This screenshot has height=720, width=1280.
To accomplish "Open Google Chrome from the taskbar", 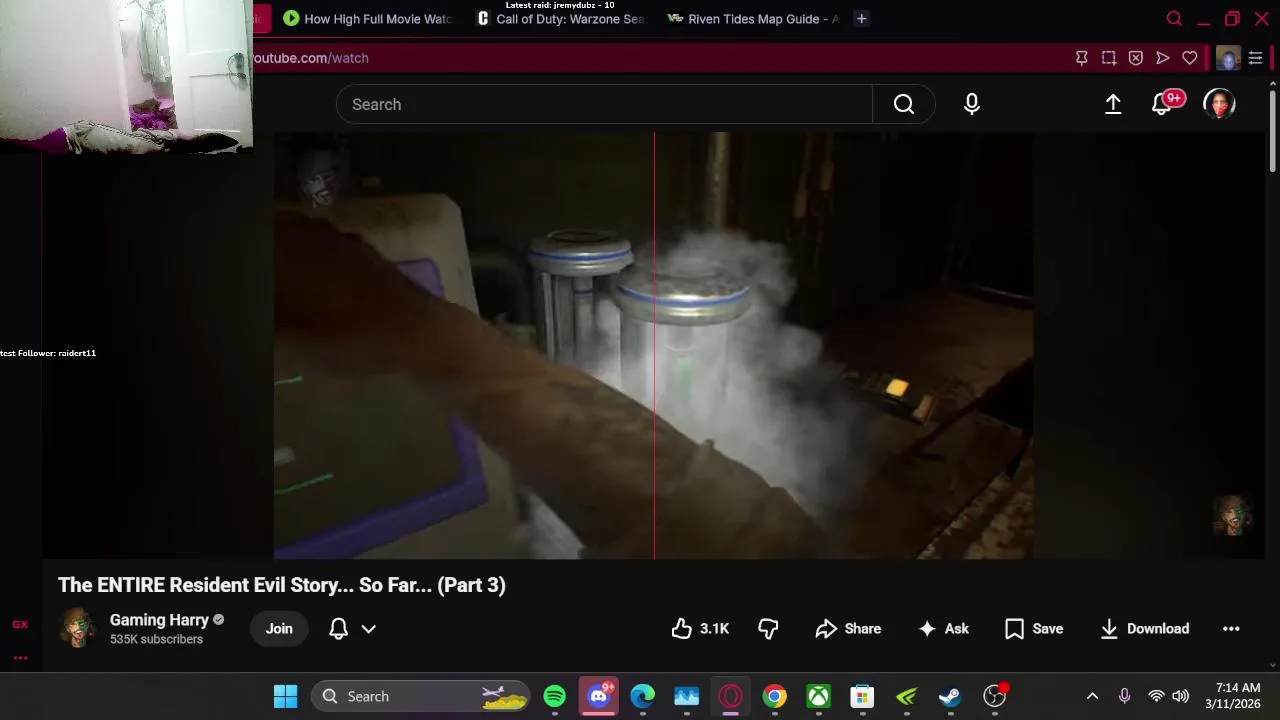I will [774, 696].
